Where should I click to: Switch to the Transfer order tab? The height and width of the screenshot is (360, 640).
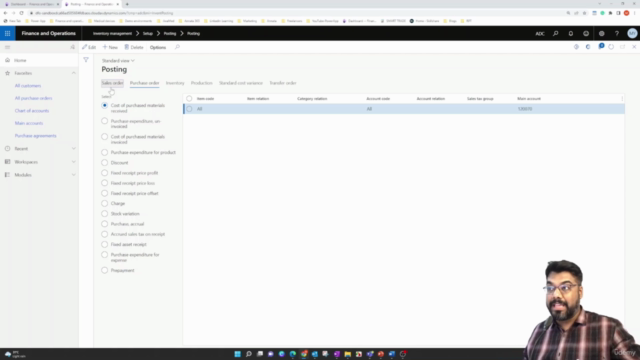pos(283,83)
